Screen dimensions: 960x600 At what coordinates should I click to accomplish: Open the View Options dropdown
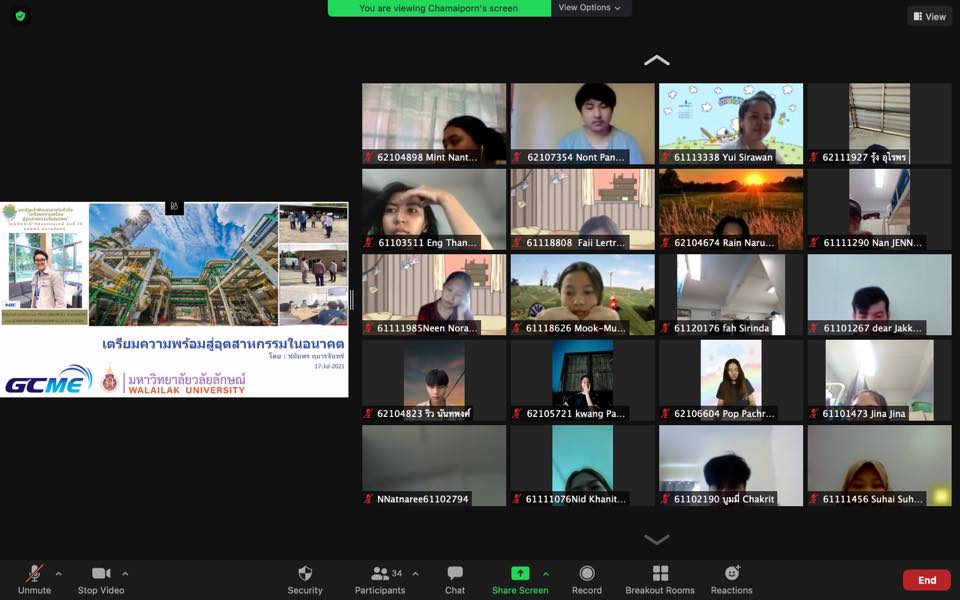tap(590, 8)
